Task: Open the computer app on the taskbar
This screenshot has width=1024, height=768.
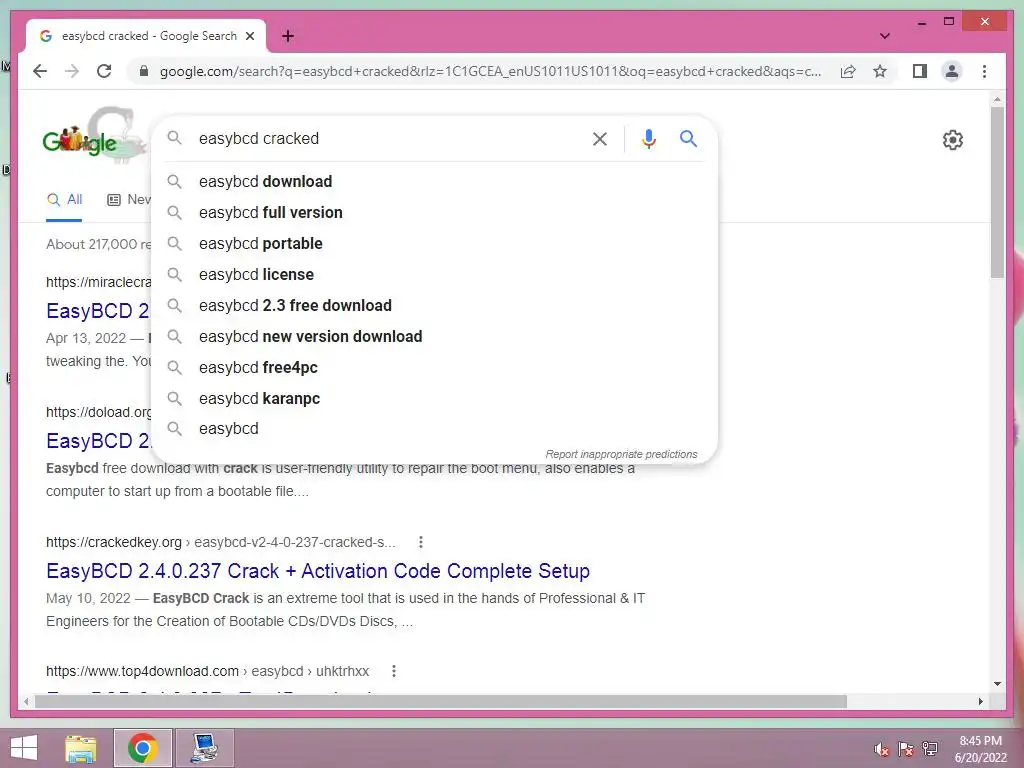Action: click(x=204, y=748)
